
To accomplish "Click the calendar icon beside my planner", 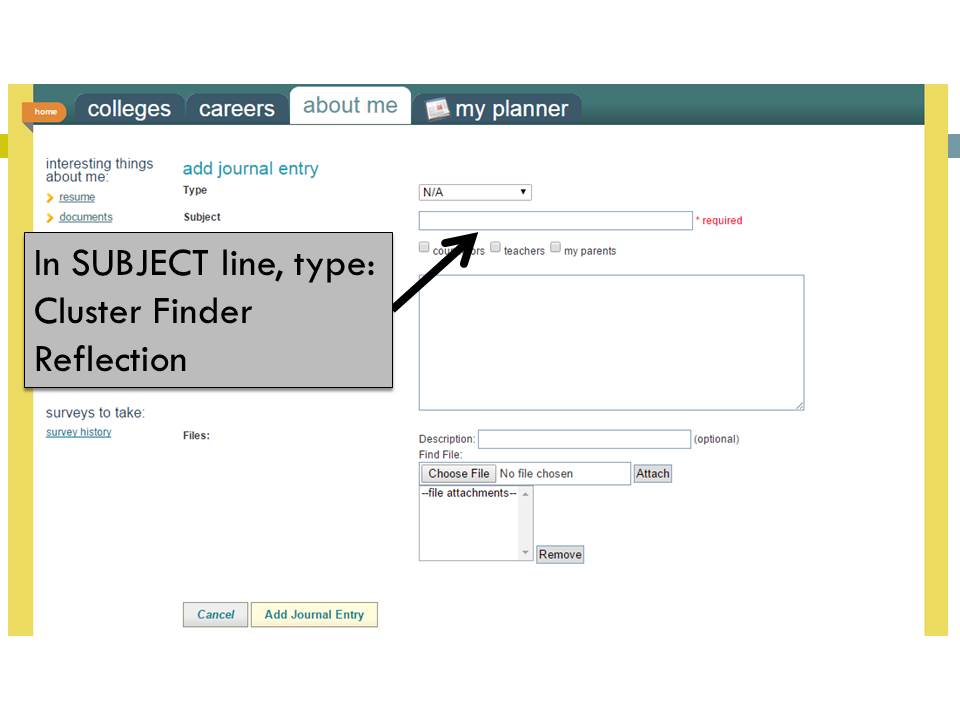I will pos(437,110).
